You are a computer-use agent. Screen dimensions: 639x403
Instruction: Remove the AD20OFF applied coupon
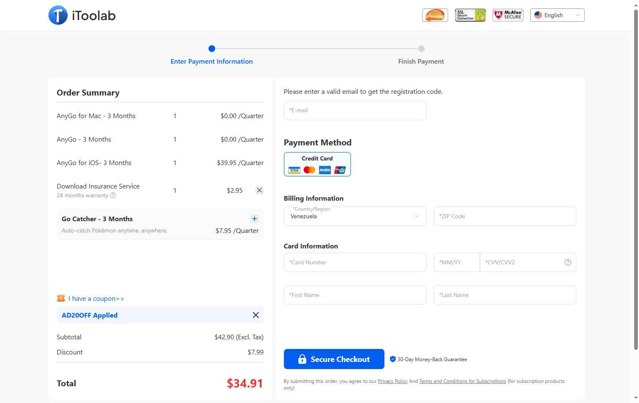256,315
